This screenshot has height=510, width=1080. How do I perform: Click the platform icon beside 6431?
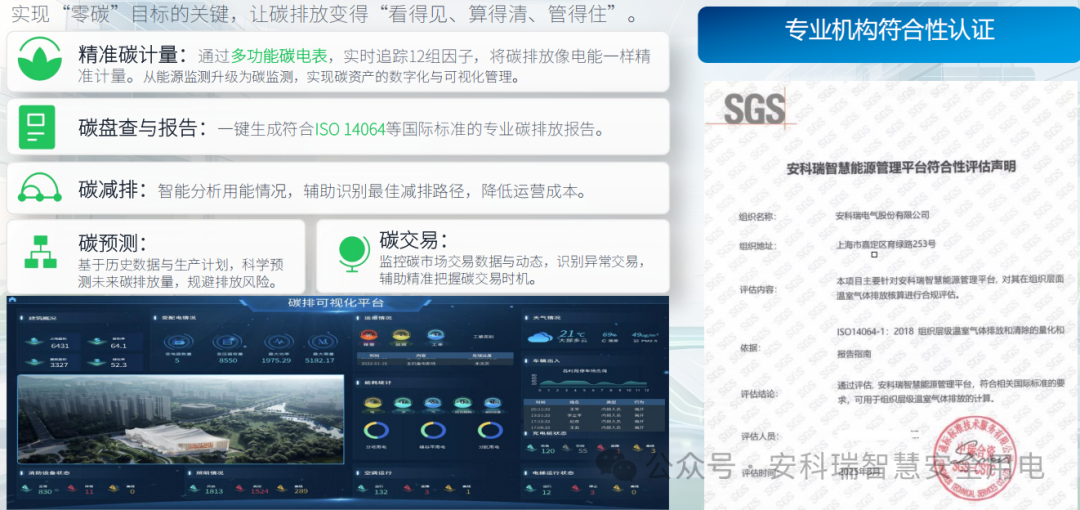[36, 341]
